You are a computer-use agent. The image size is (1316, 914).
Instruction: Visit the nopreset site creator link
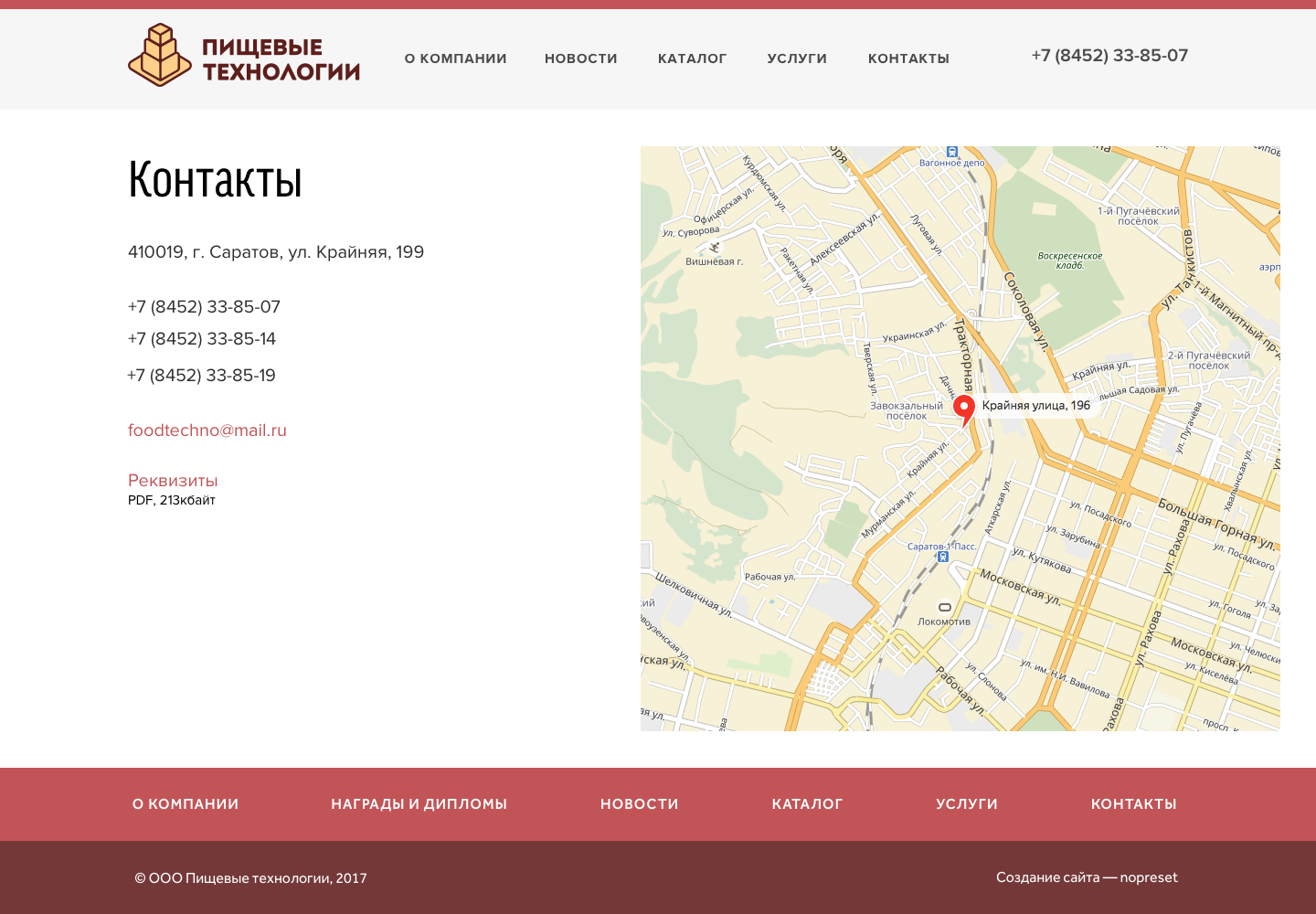[x=1149, y=877]
